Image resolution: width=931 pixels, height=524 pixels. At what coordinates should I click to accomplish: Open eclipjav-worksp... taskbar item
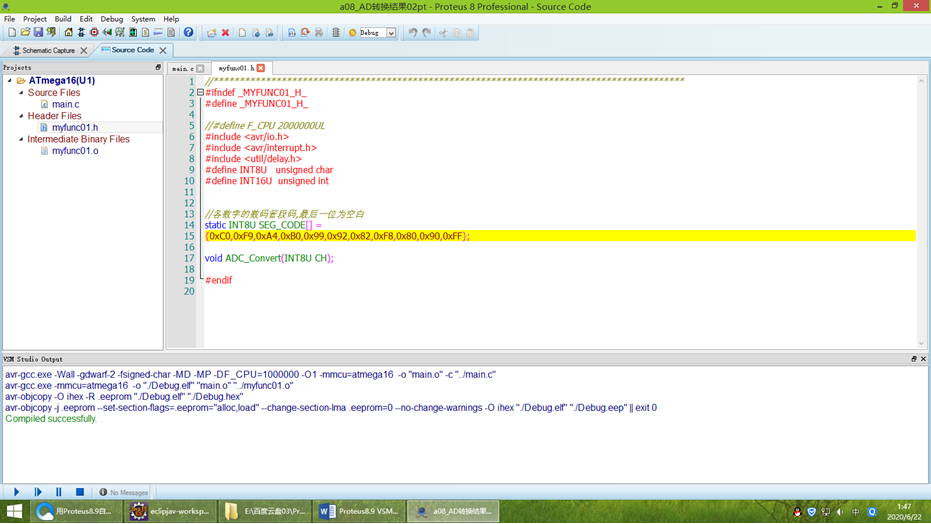click(169, 511)
